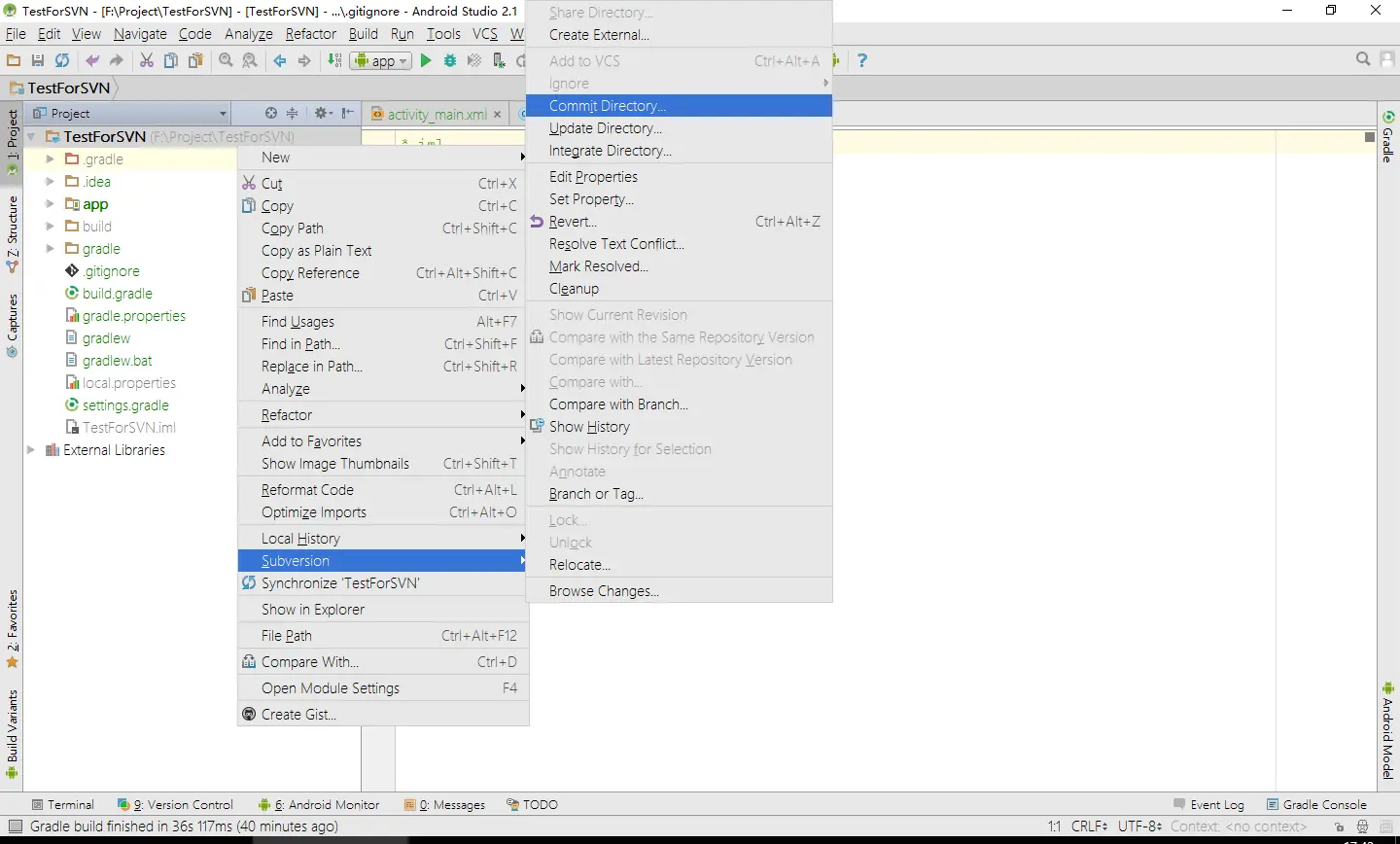This screenshot has width=1400, height=844.
Task: Switch to activity_main.xml editor tab
Action: [437, 114]
